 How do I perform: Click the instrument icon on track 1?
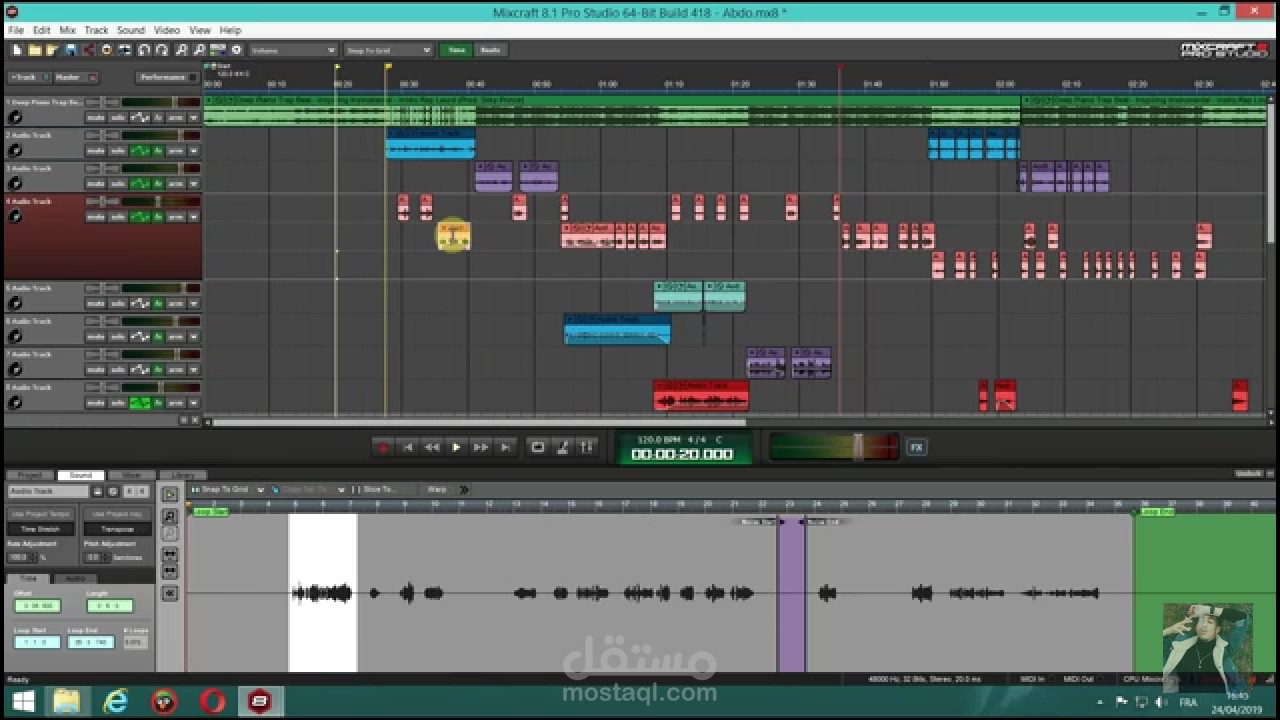pyautogui.click(x=14, y=118)
